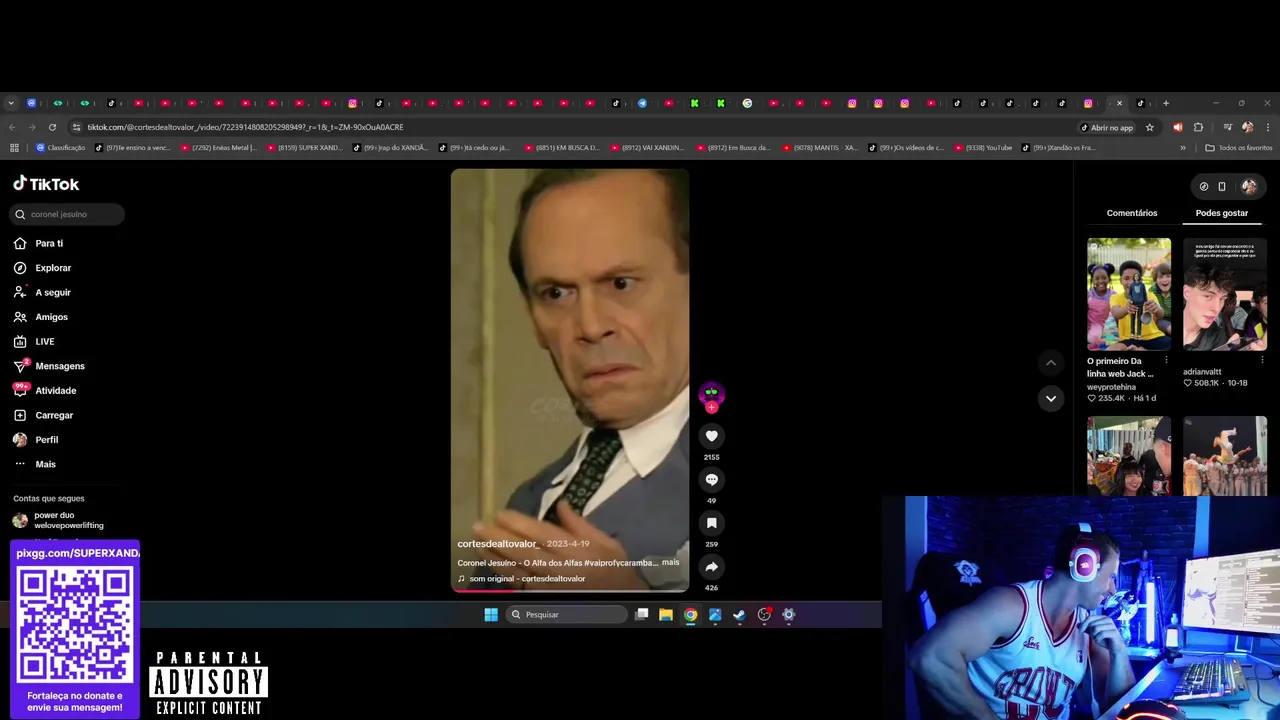Open comments via speech bubble icon
Screen dimensions: 1280x720
[711, 480]
